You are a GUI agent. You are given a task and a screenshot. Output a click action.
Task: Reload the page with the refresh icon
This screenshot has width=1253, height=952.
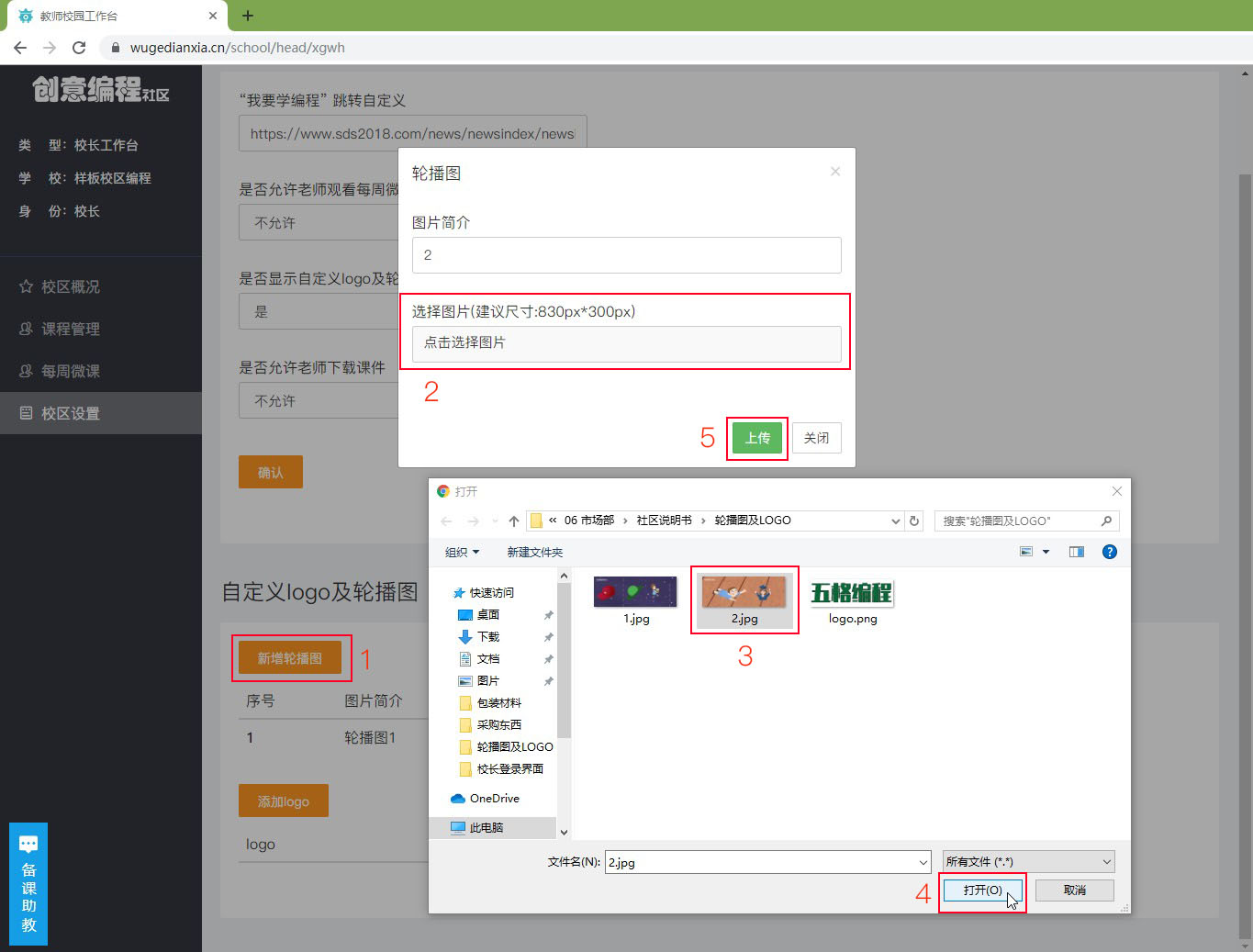coord(79,48)
